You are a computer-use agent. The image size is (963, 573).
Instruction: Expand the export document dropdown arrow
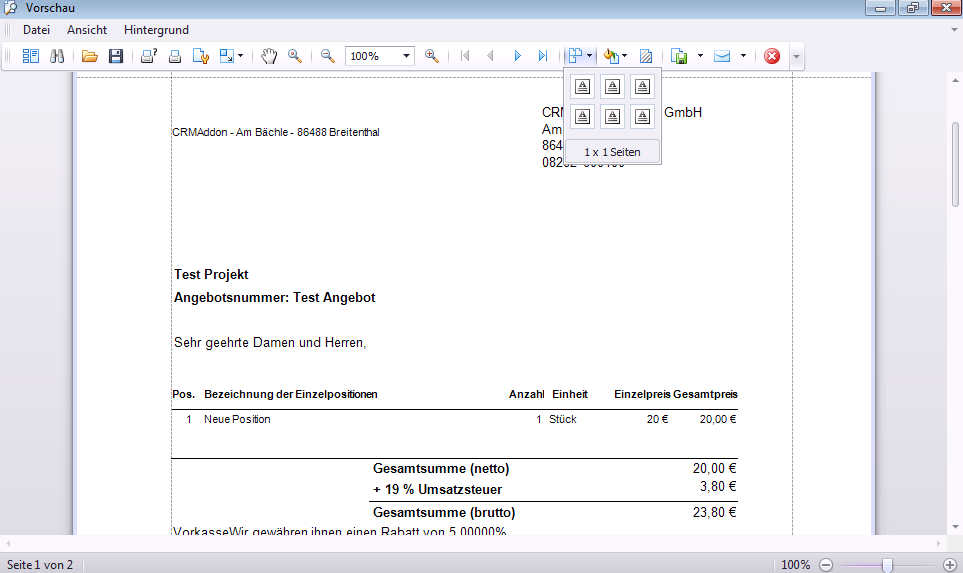pyautogui.click(x=700, y=56)
